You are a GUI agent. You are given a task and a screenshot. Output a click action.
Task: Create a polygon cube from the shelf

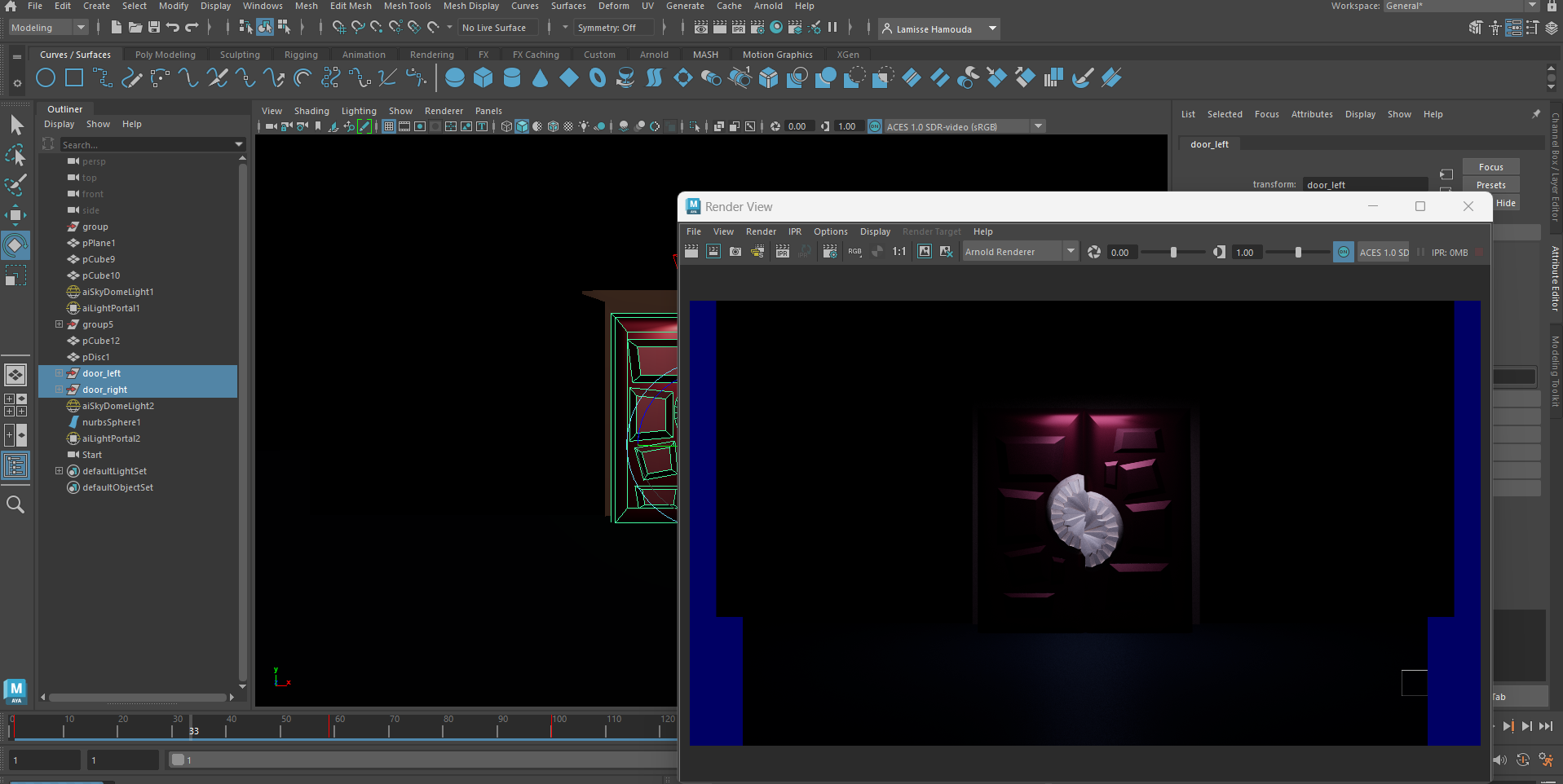pos(483,78)
